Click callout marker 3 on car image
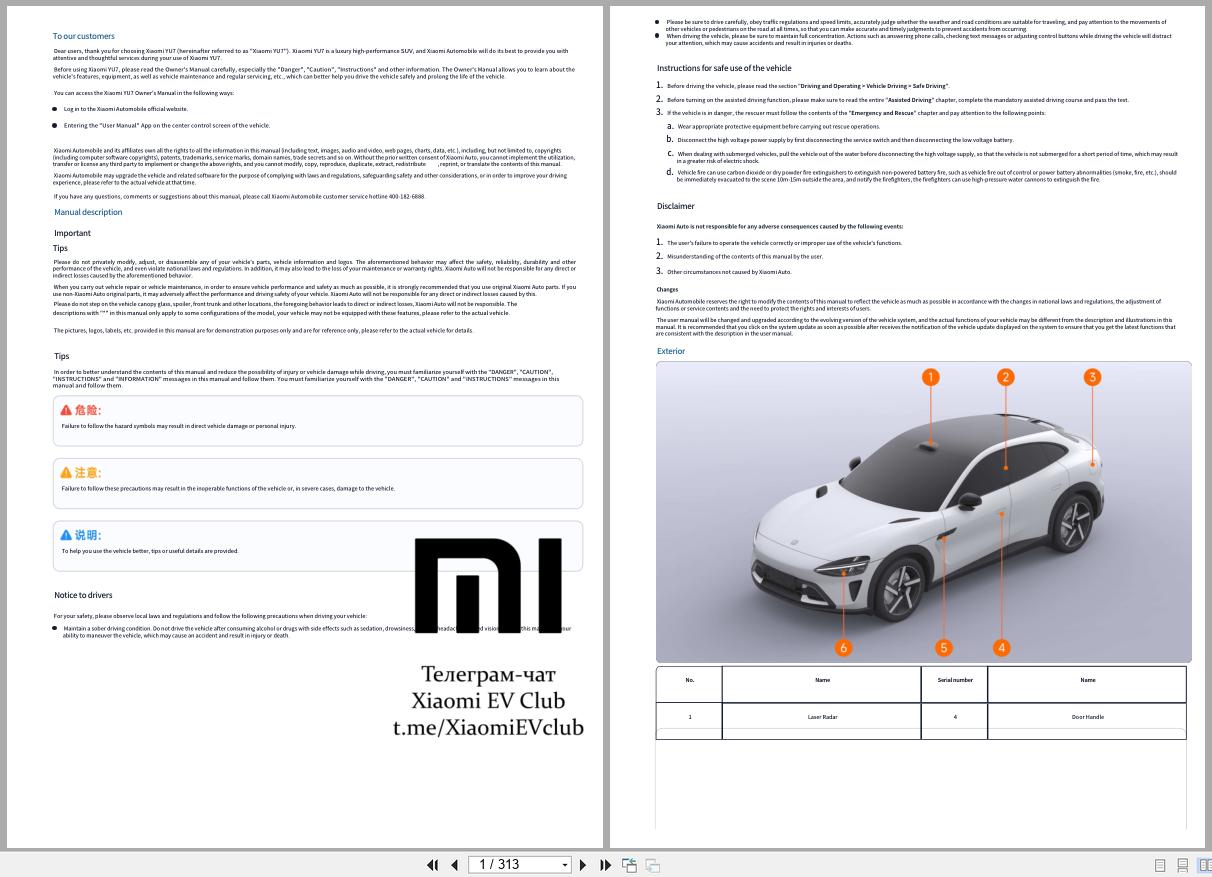Image resolution: width=1212 pixels, height=877 pixels. pyautogui.click(x=1092, y=377)
